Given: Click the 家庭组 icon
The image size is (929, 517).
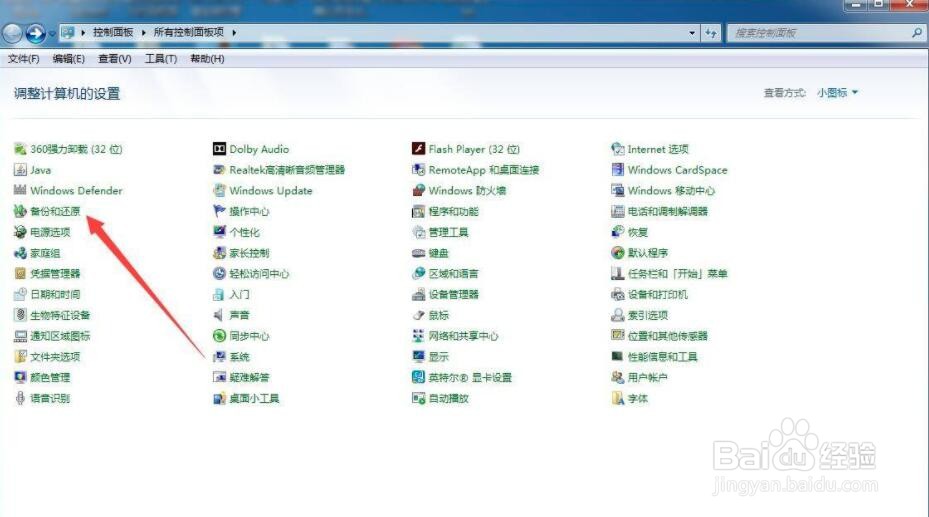Looking at the screenshot, I should tap(20, 253).
